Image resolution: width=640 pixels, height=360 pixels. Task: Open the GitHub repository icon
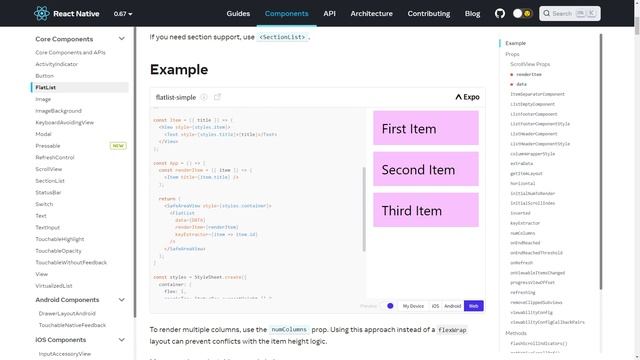click(x=500, y=13)
